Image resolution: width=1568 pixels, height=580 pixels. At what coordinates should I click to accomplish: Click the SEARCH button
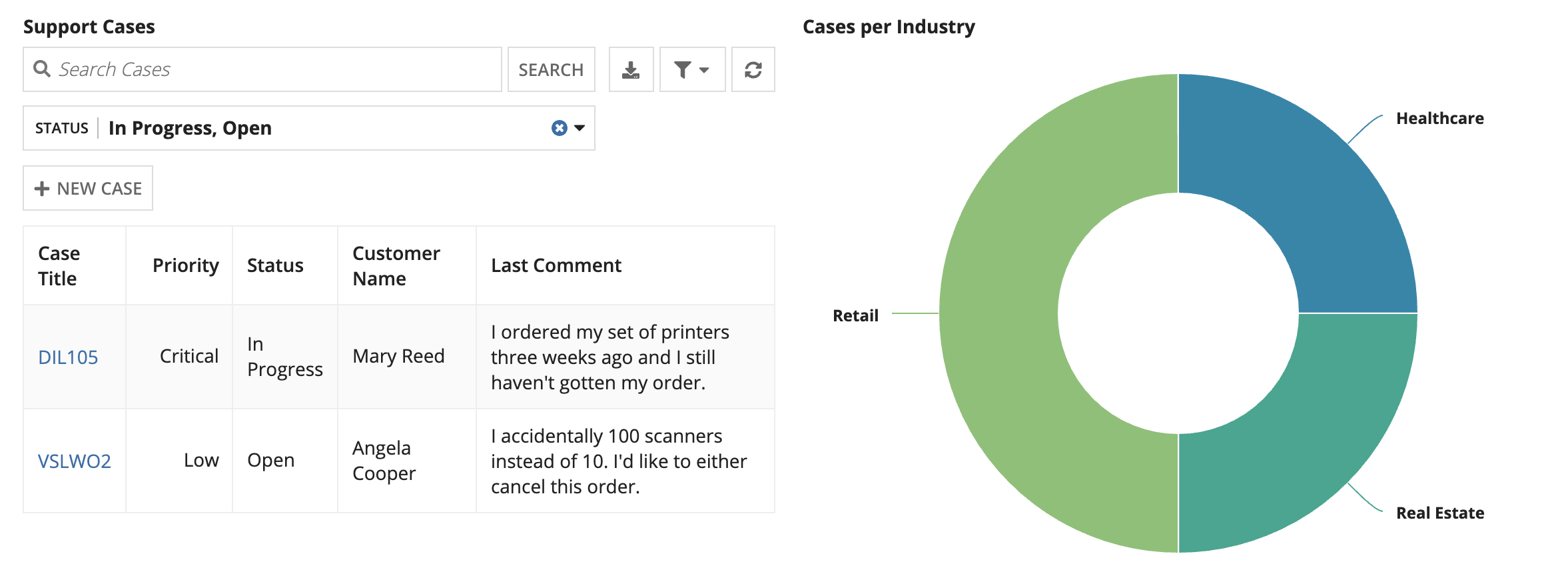point(551,69)
